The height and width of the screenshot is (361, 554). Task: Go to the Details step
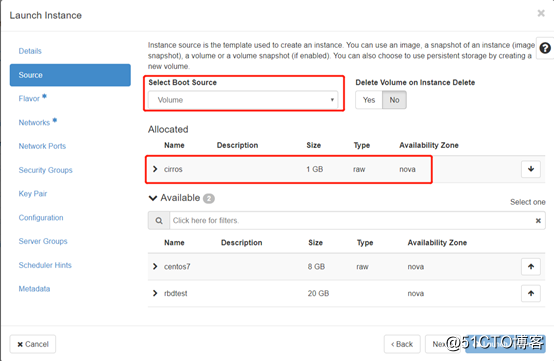(x=30, y=51)
